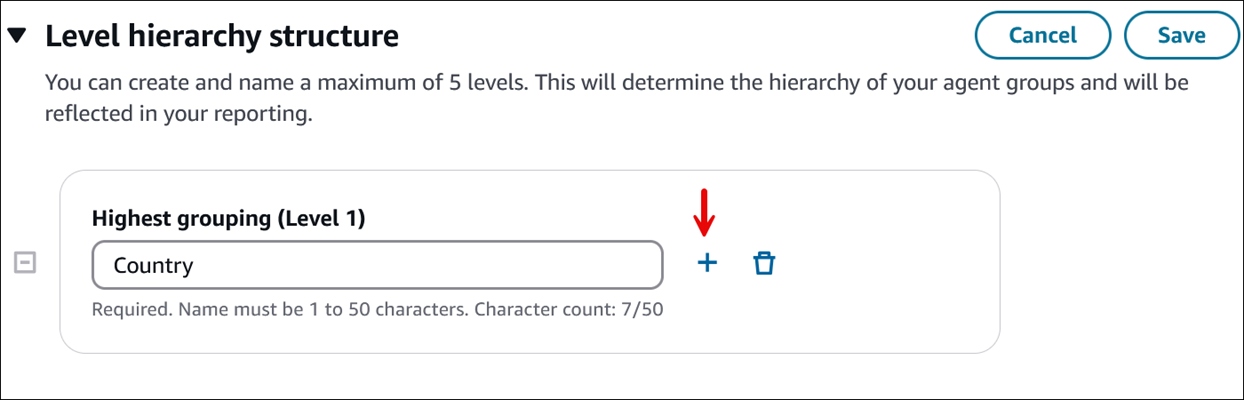This screenshot has width=1244, height=400.
Task: Collapse the Level hierarchy structure section triangle
Action: point(17,36)
